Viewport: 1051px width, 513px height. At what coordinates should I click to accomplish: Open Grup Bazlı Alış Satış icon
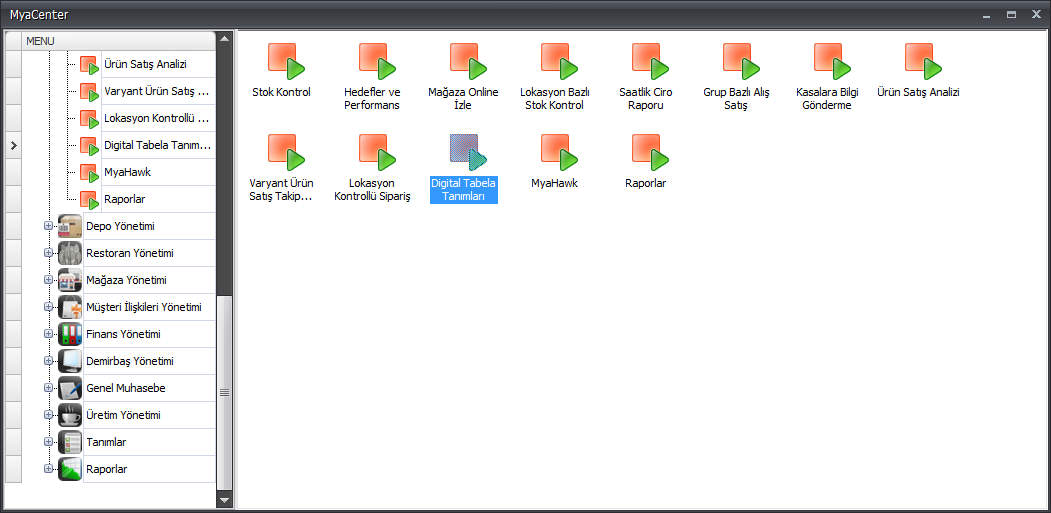point(742,62)
